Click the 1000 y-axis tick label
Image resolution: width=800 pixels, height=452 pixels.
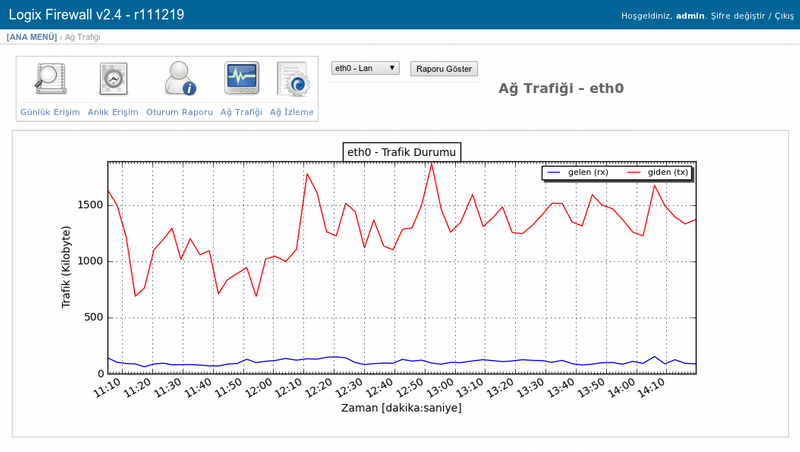(x=90, y=261)
